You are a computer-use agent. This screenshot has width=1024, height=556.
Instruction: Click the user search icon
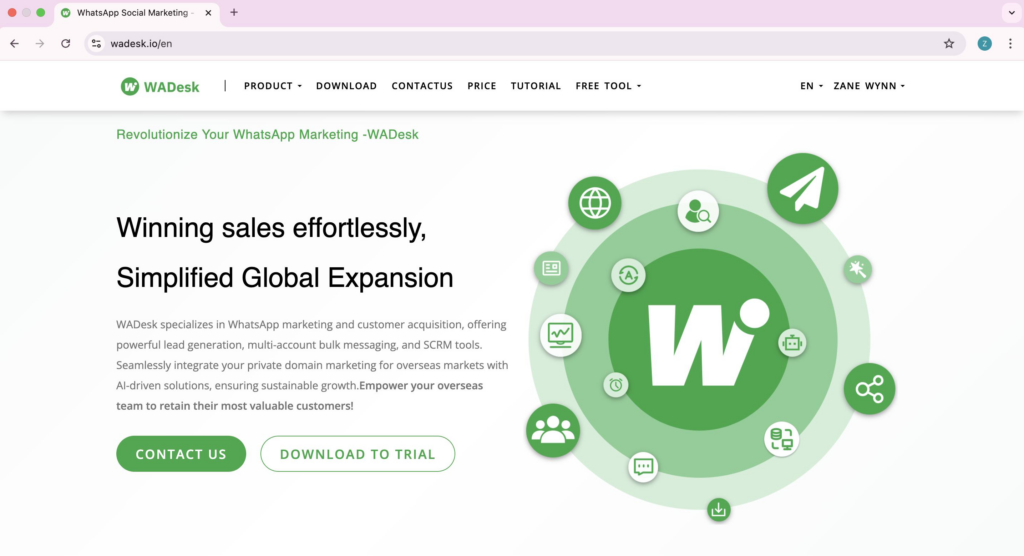698,212
